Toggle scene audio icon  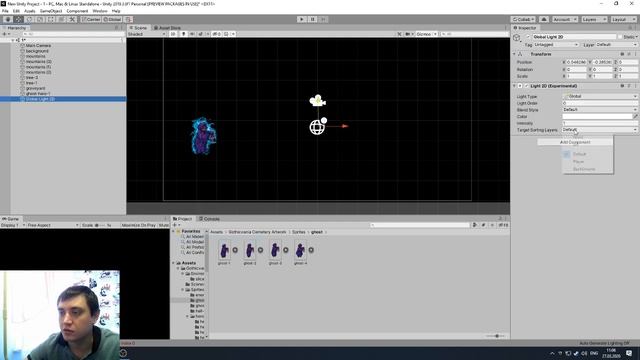[192, 34]
